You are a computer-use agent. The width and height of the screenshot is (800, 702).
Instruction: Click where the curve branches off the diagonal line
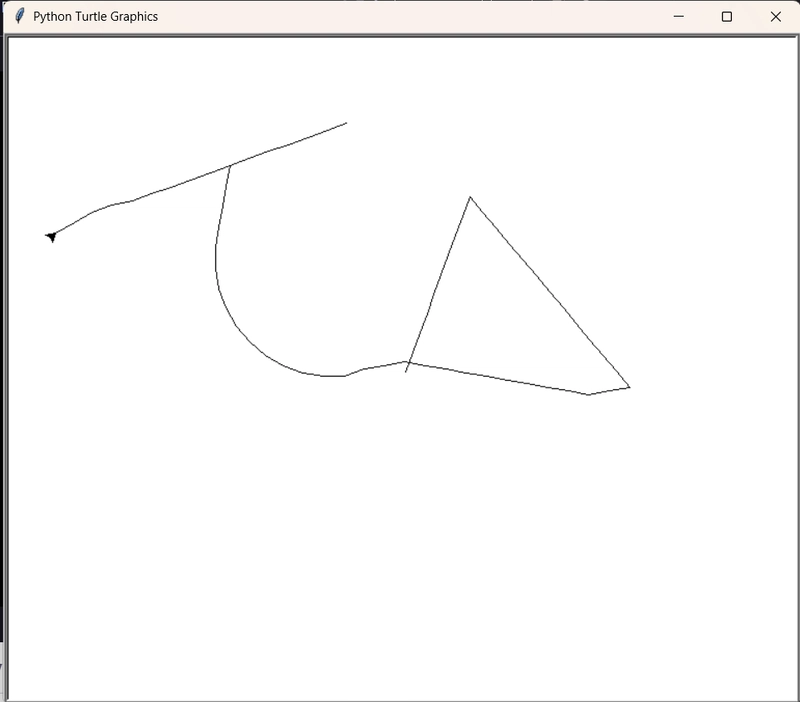coord(230,165)
